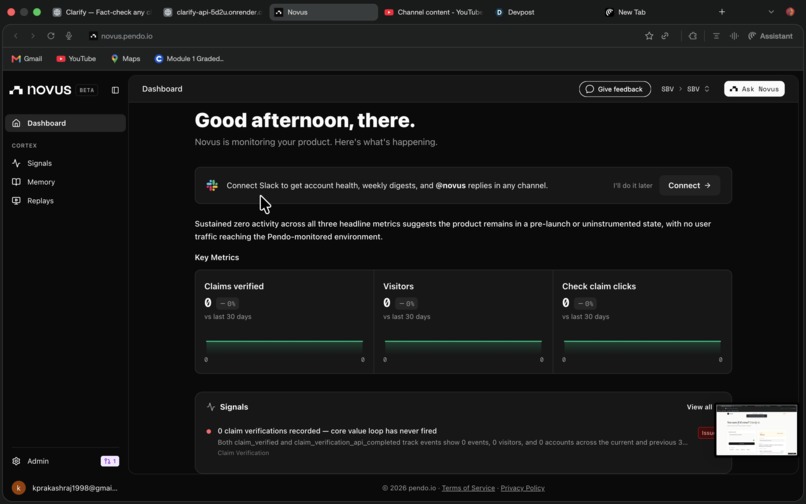Image resolution: width=806 pixels, height=504 pixels.
Task: Click the profile avatar in the tab bar
Action: 790,12
